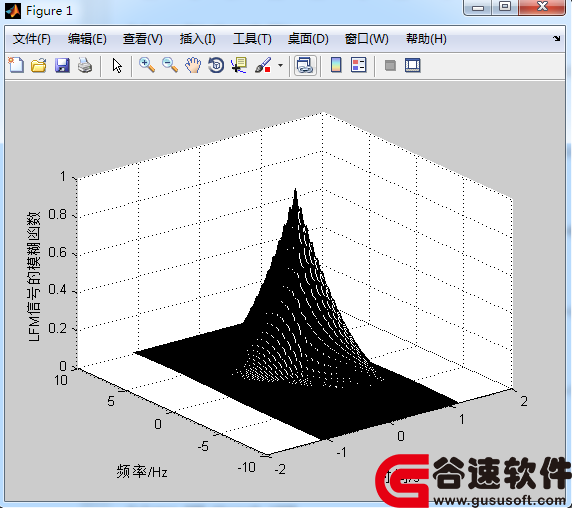Insert a colorbar with the toolbar icon

click(336, 65)
